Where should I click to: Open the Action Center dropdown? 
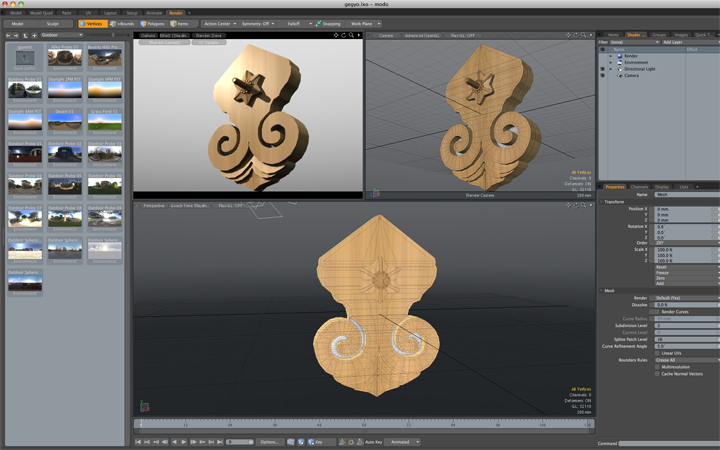click(x=220, y=23)
